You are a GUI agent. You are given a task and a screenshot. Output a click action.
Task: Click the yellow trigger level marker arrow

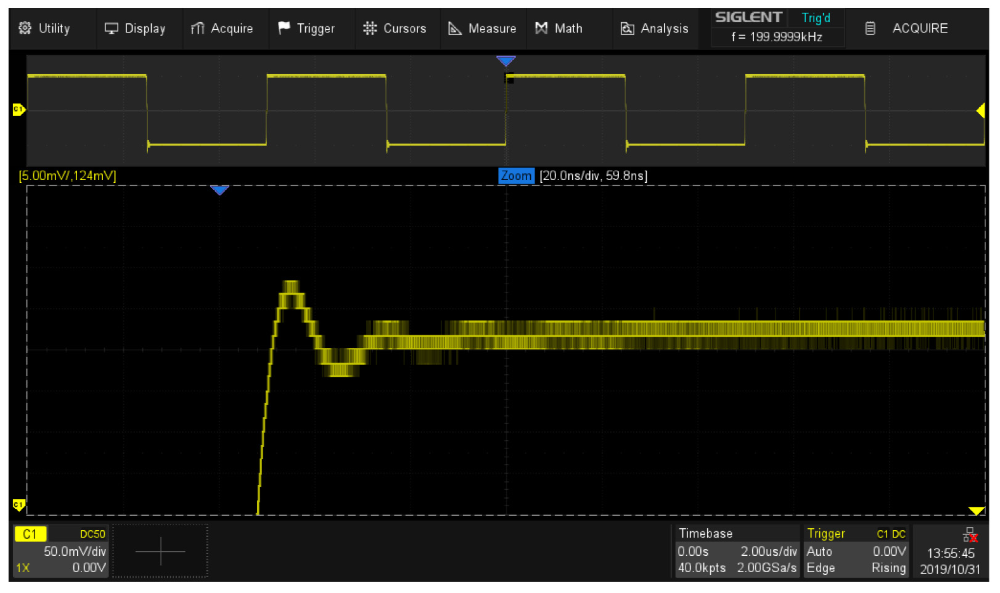(980, 110)
